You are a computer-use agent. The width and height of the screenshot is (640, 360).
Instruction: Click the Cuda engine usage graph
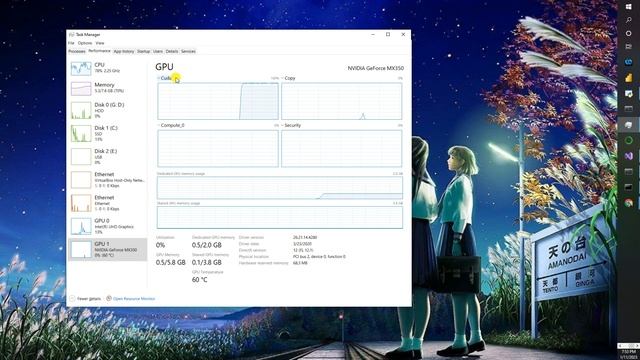coord(218,101)
